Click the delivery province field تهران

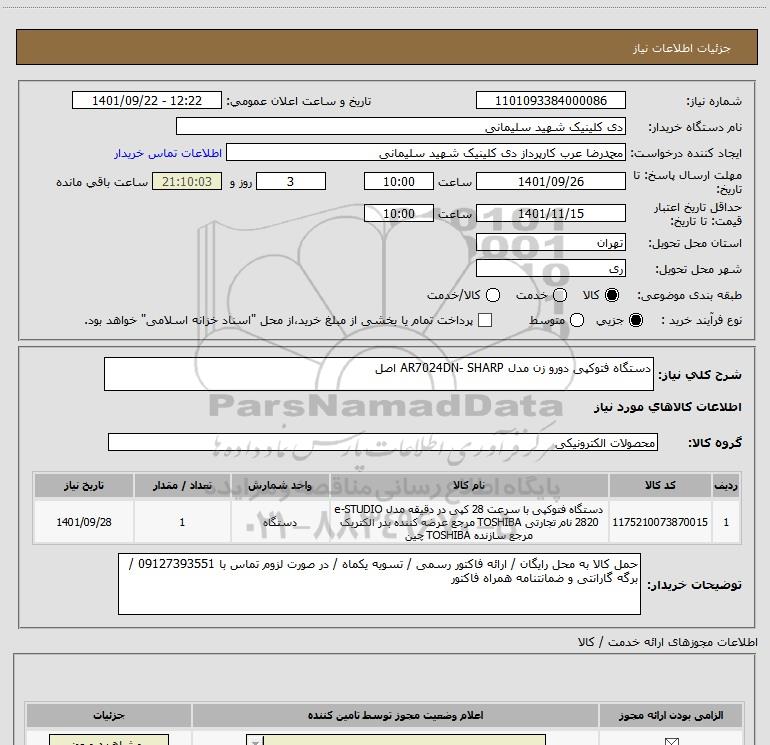coord(550,243)
